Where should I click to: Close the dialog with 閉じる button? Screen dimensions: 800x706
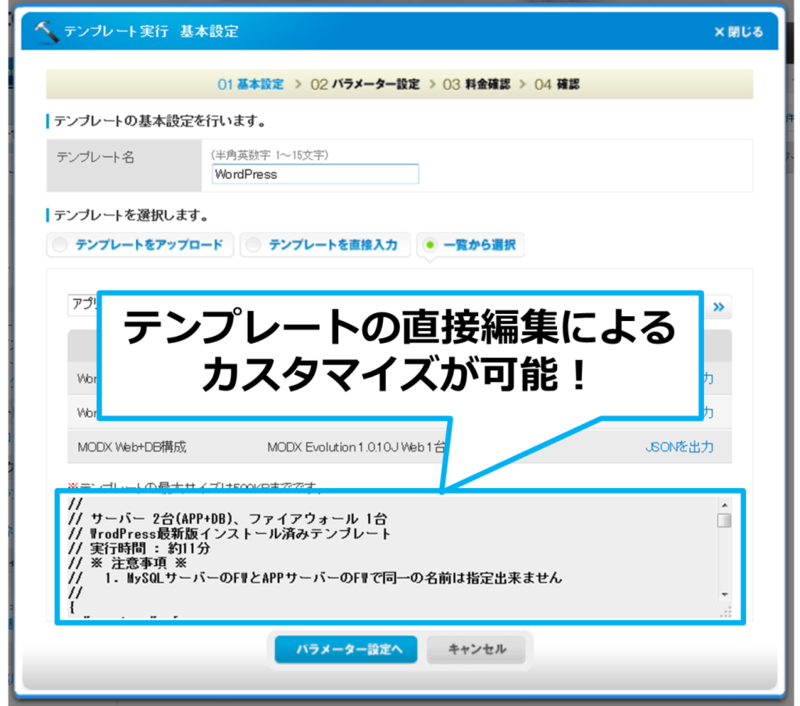tap(738, 32)
